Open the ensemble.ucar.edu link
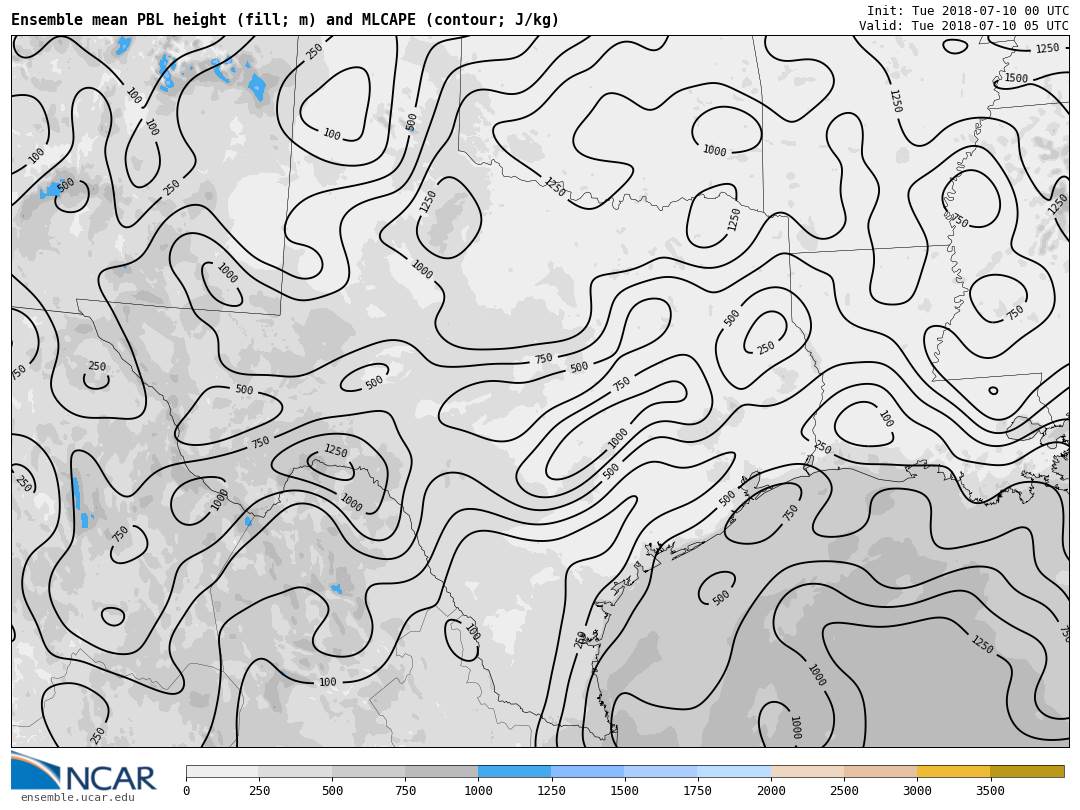The height and width of the screenshot is (810, 1080). click(x=77, y=798)
